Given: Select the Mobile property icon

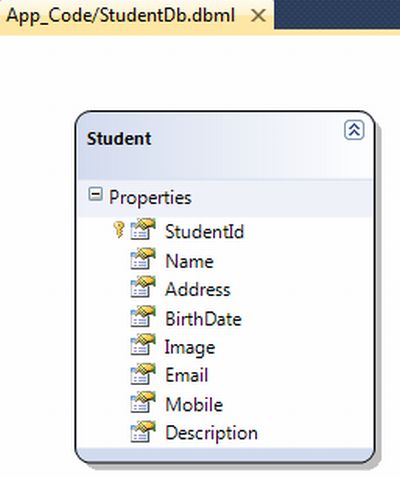Looking at the screenshot, I should click(x=143, y=402).
